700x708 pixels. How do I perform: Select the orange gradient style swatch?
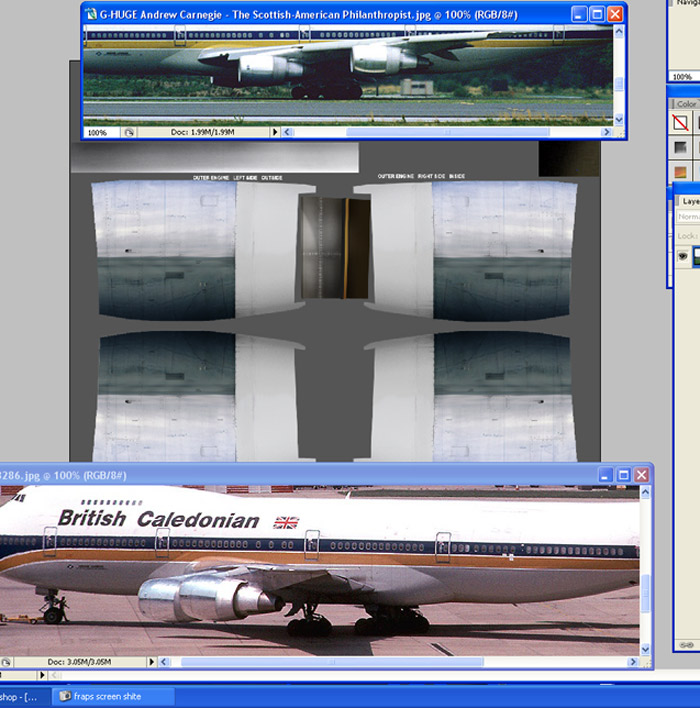pos(681,172)
